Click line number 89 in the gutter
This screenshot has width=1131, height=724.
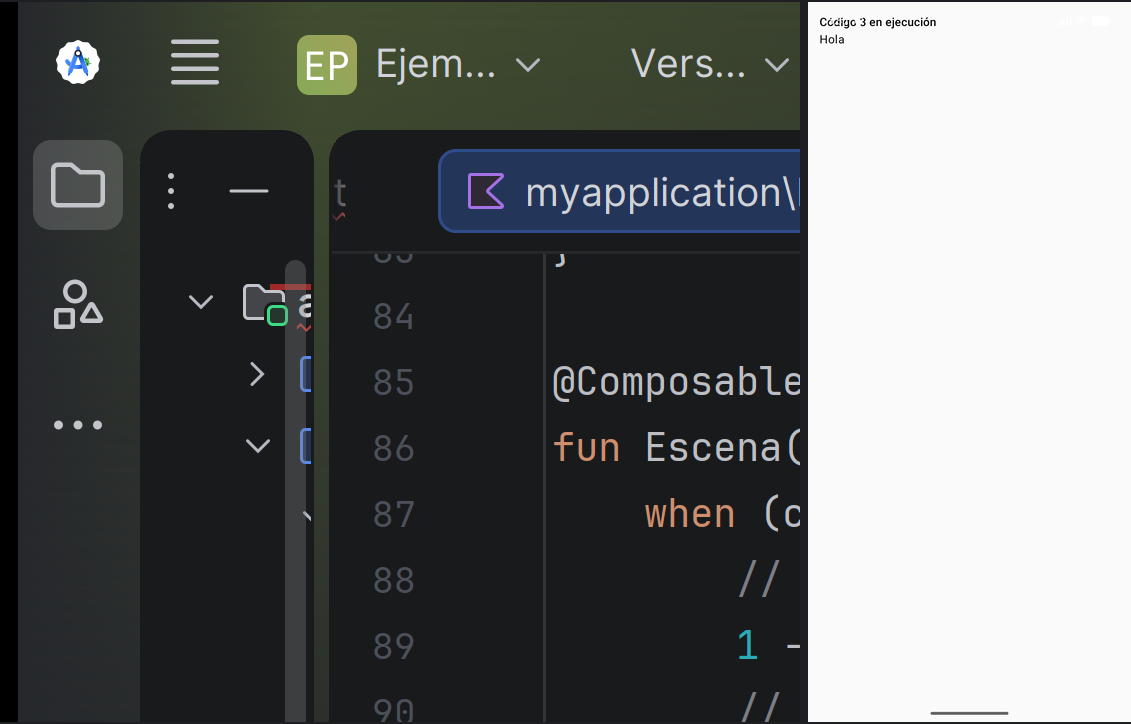pyautogui.click(x=394, y=646)
